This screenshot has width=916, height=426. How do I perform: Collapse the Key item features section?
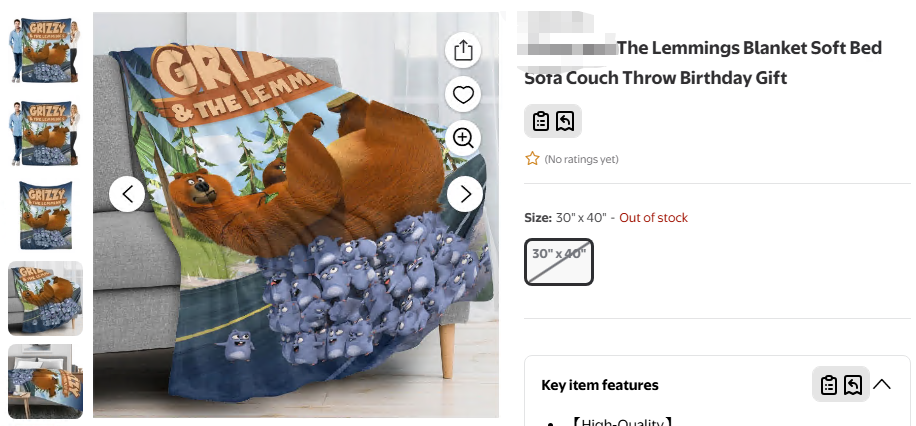tap(882, 385)
